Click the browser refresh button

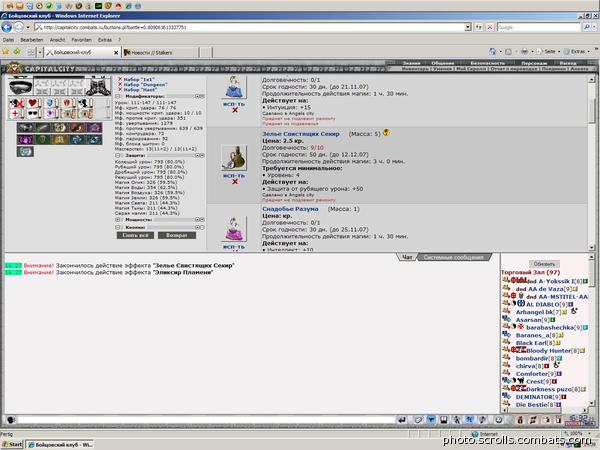(x=478, y=27)
